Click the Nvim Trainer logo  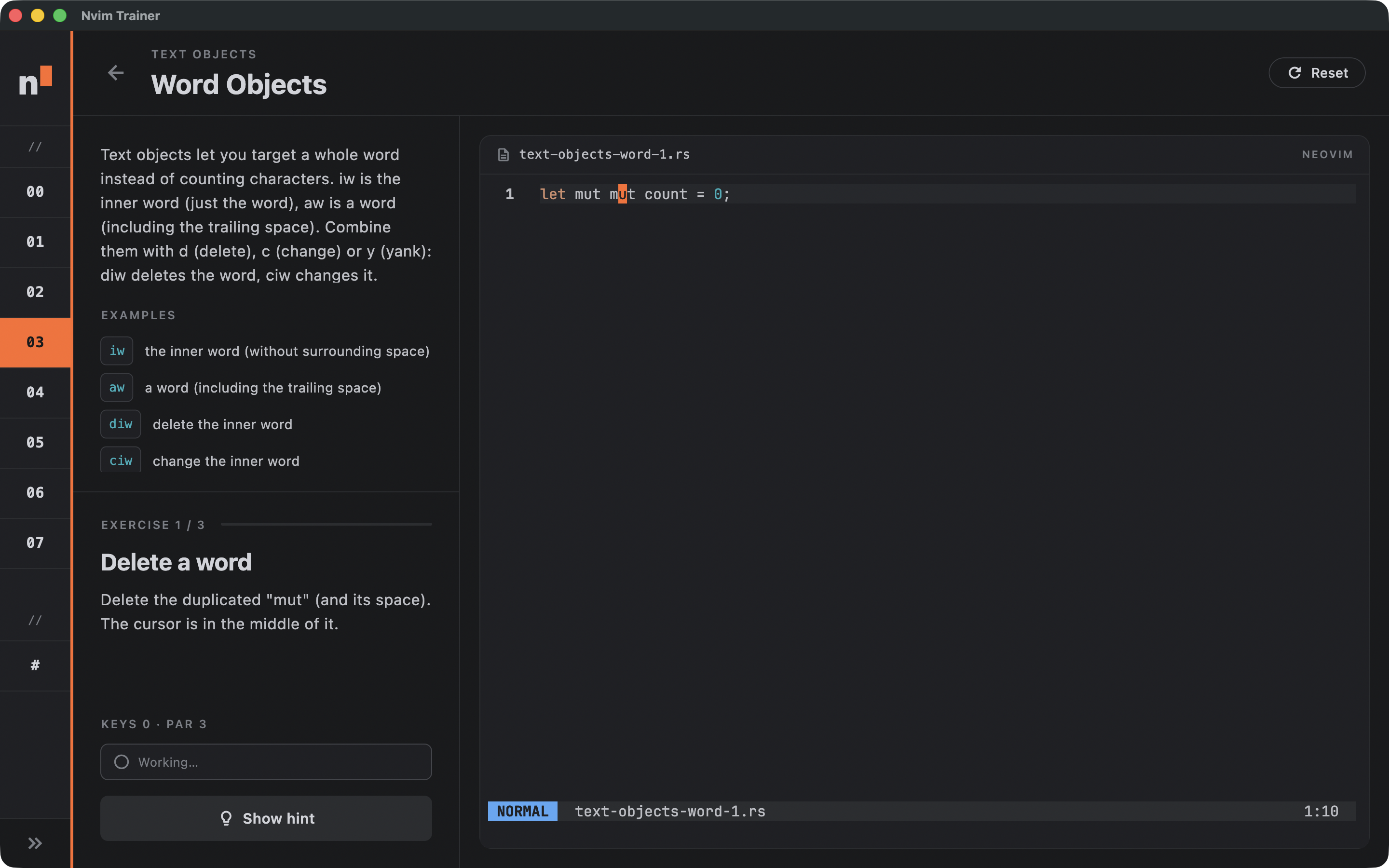point(35,81)
